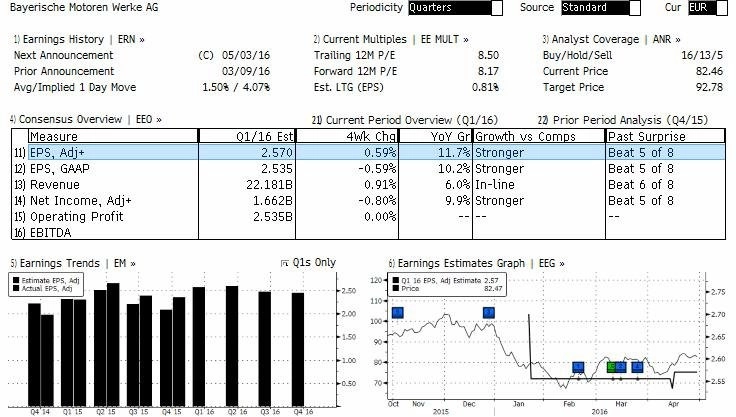Click the blue event marker in mid-December
Viewport: 736px width, 417px height.
click(x=489, y=313)
